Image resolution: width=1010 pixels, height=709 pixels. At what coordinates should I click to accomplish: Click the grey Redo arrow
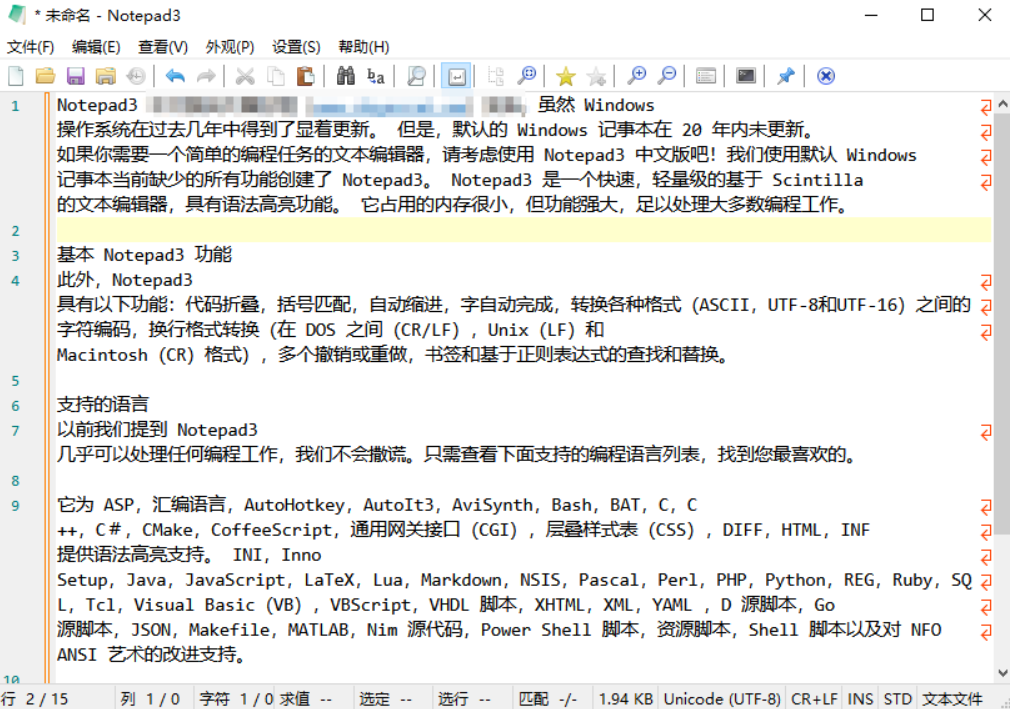click(x=205, y=76)
